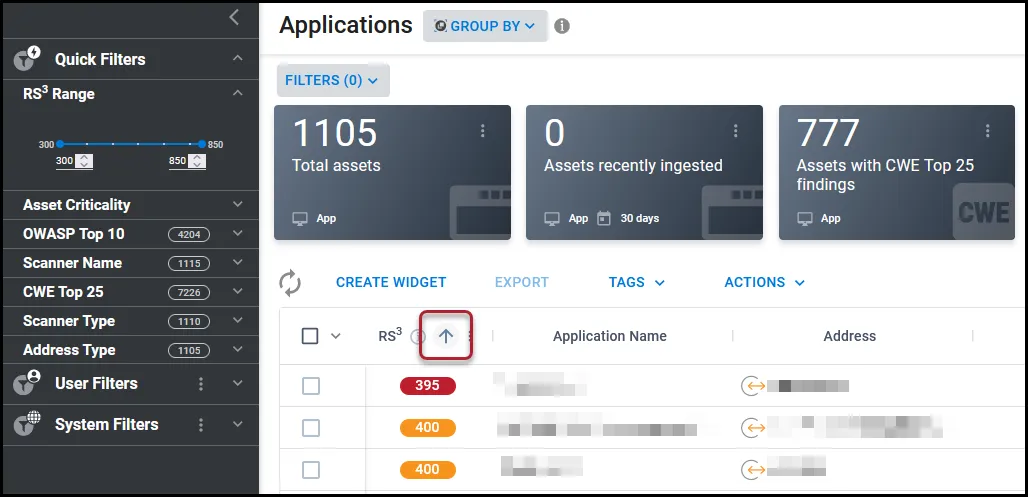
Task: Expand the Scanner Name filter
Action: pos(238,263)
